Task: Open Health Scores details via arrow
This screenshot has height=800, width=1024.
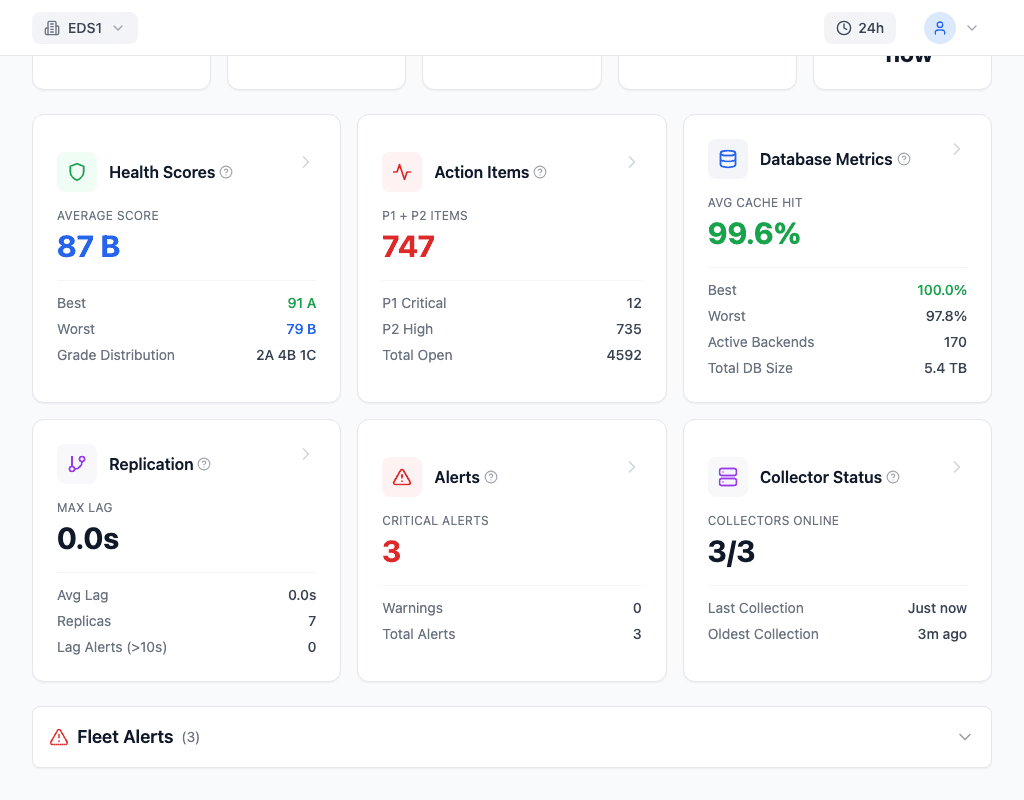Action: tap(306, 162)
